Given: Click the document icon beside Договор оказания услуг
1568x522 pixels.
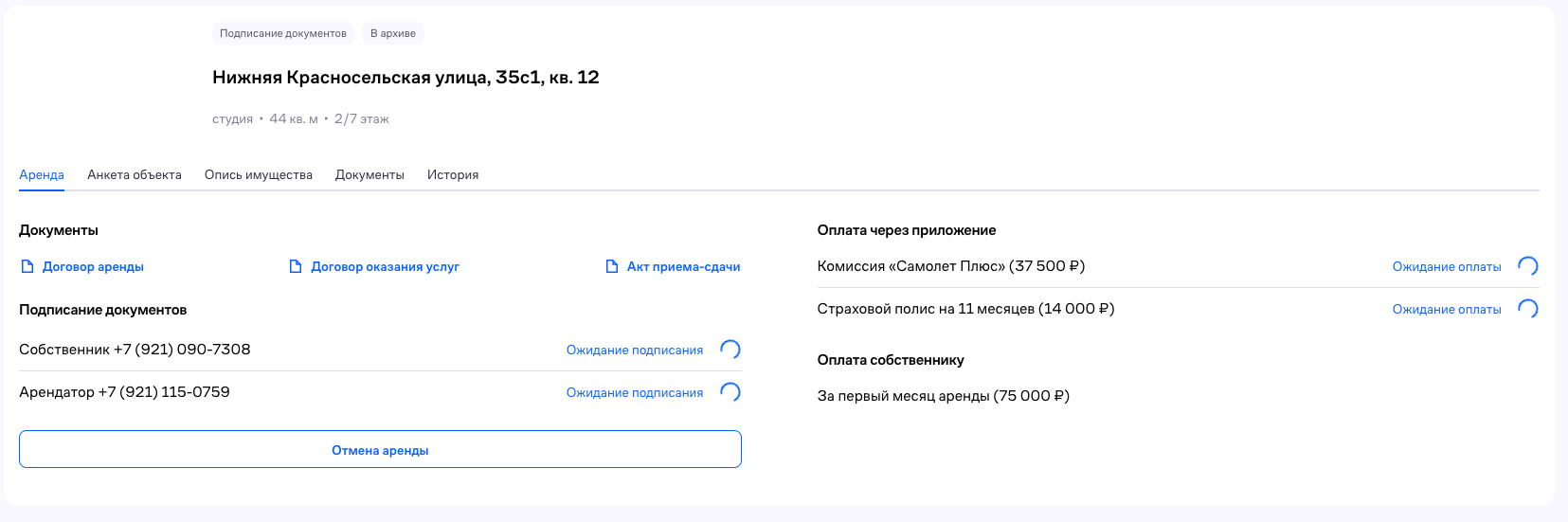Looking at the screenshot, I should pos(296,266).
